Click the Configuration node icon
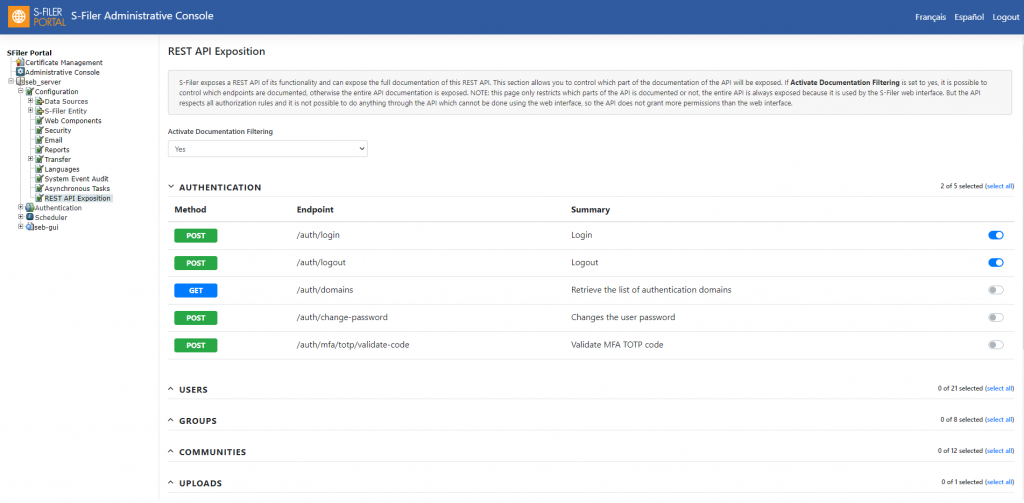The image size is (1024, 503). click(29, 92)
